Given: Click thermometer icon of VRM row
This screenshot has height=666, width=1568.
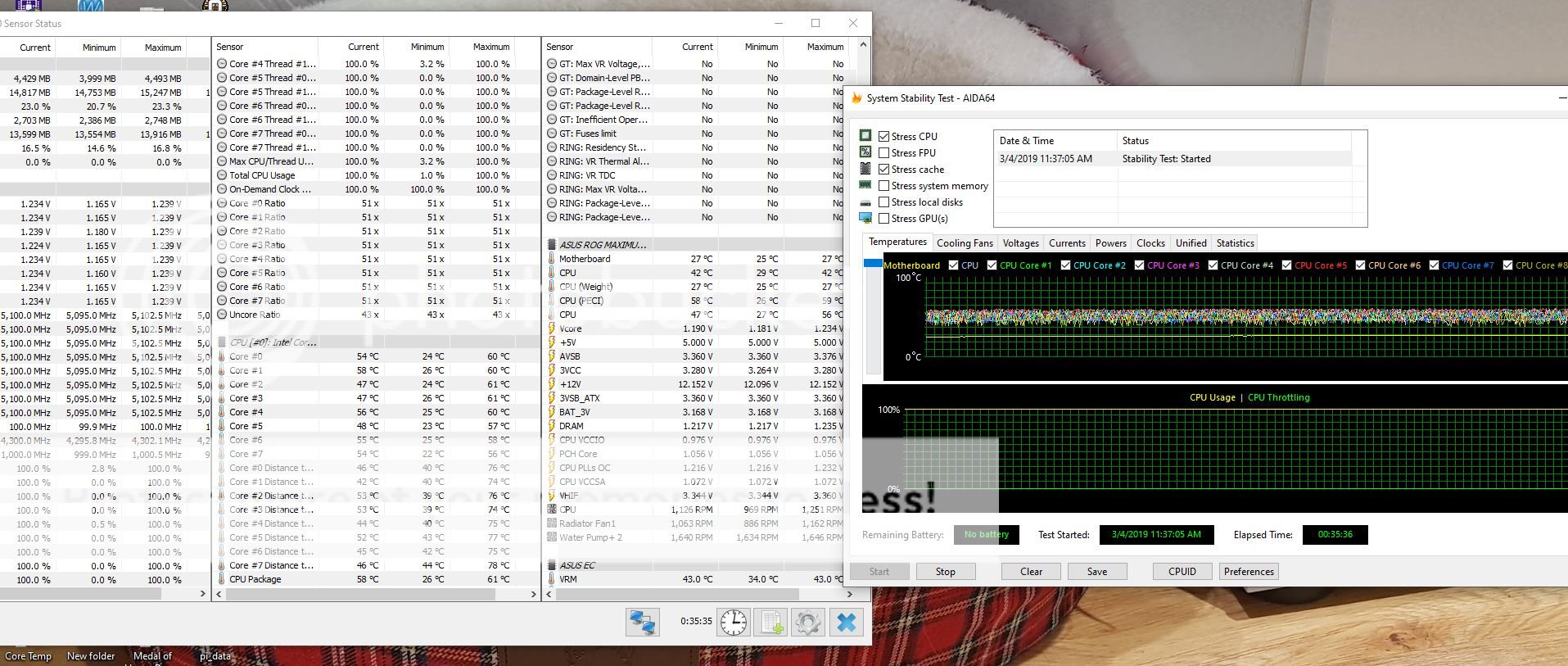Looking at the screenshot, I should pyautogui.click(x=552, y=579).
